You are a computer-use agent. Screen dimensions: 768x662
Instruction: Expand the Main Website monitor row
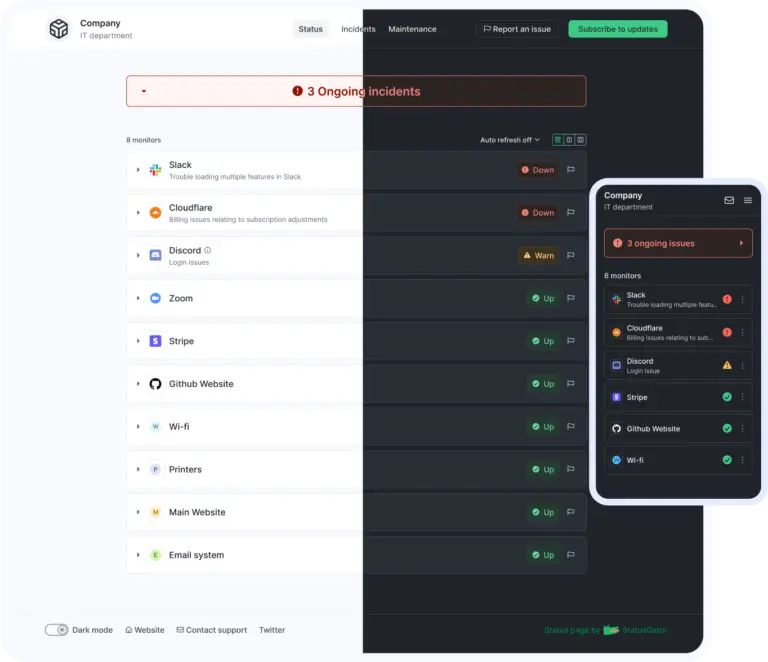(138, 512)
